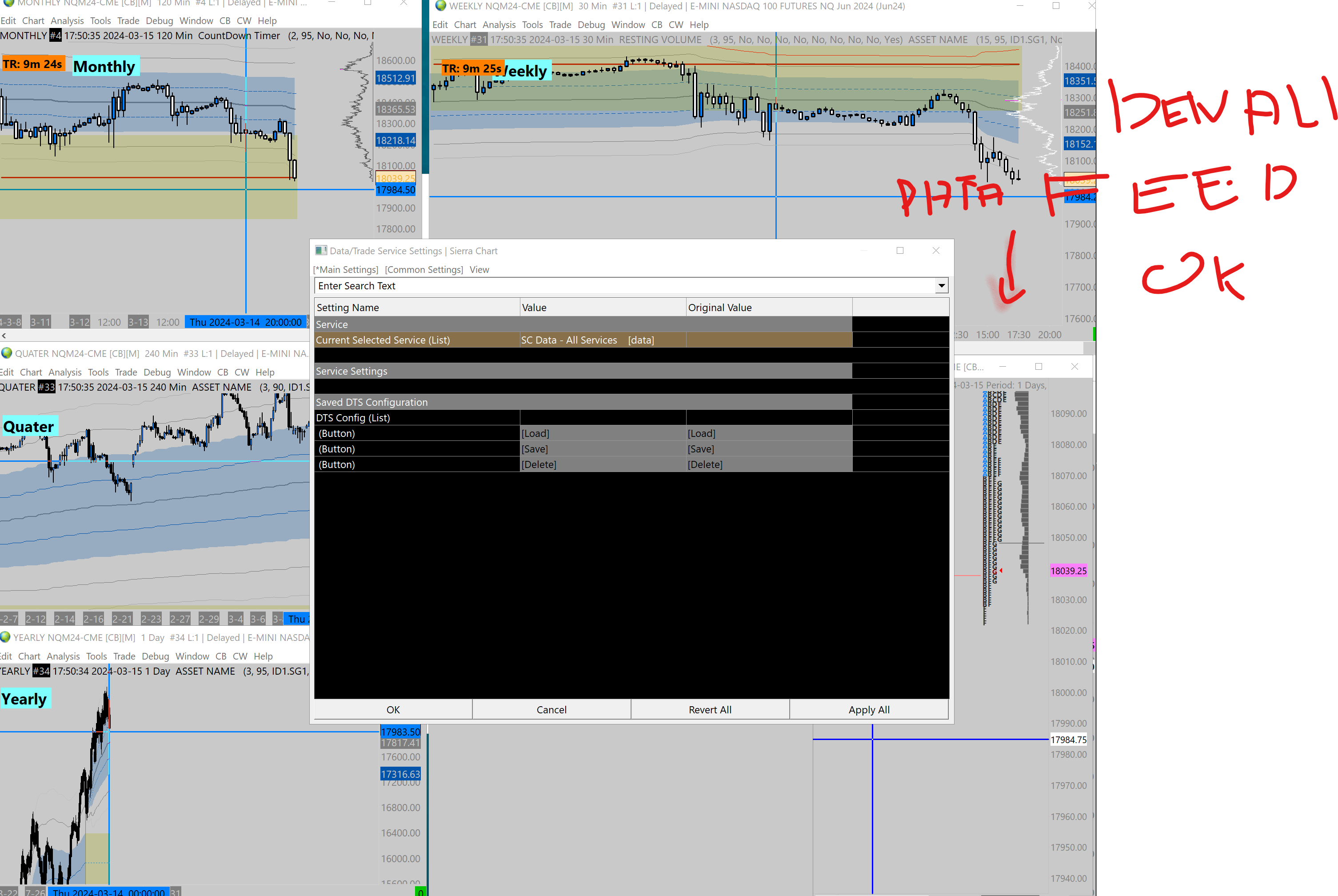1338x896 pixels.
Task: Click the Enter Search Text field
Action: [625, 286]
